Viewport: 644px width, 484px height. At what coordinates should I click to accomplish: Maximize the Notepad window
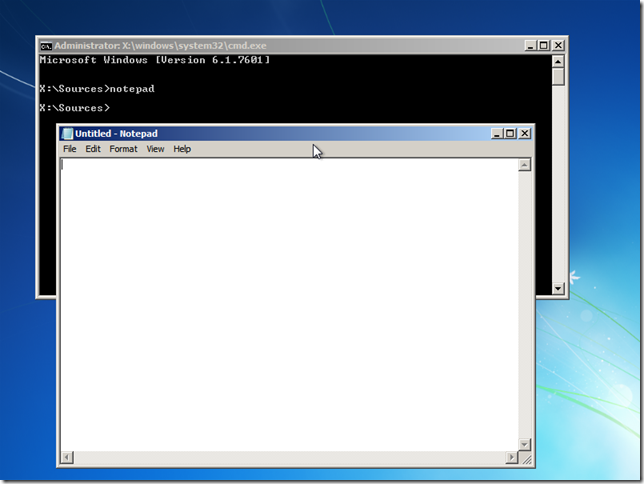pyautogui.click(x=510, y=134)
